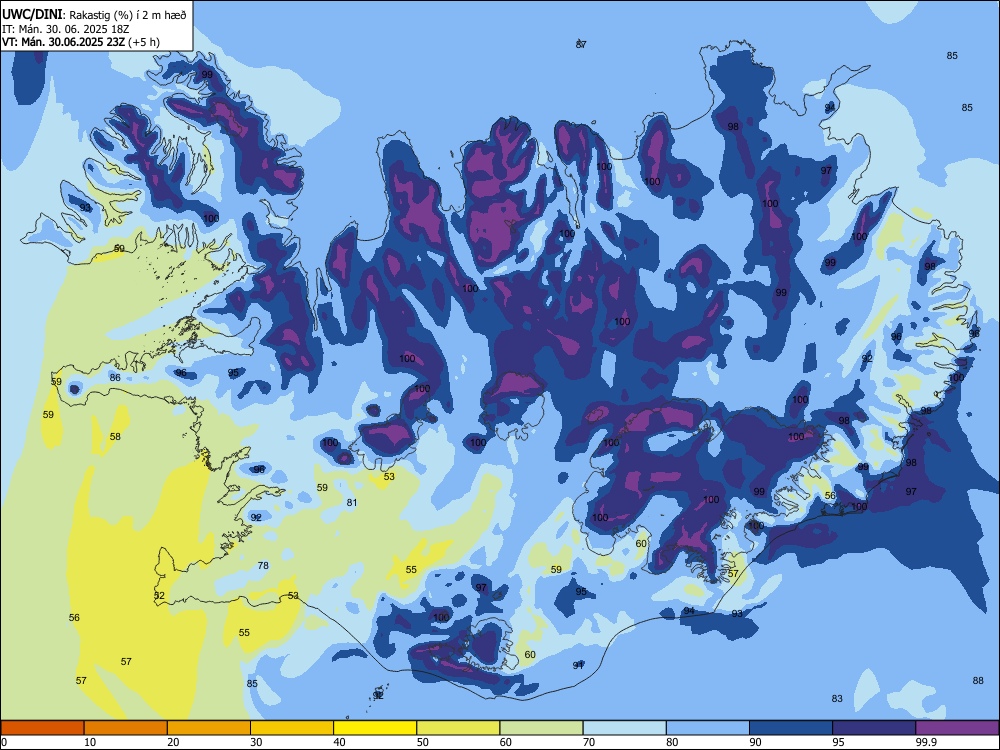Click the humidity value '88' on the map
The width and height of the screenshot is (1000, 750).
(x=978, y=680)
